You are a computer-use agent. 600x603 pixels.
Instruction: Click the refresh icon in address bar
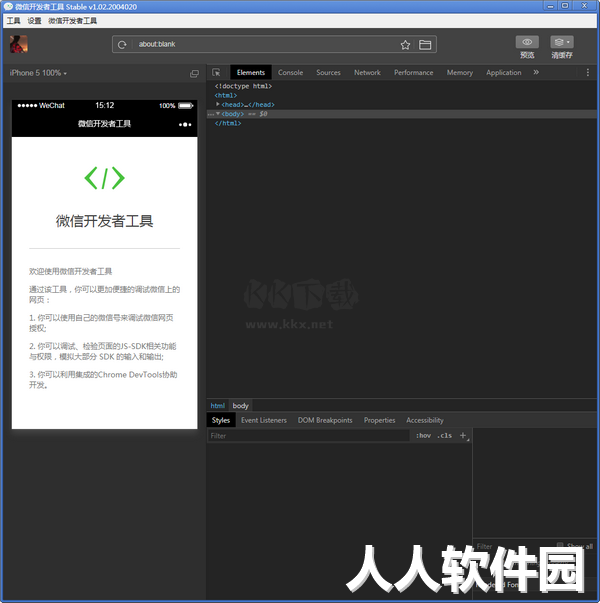pos(122,45)
